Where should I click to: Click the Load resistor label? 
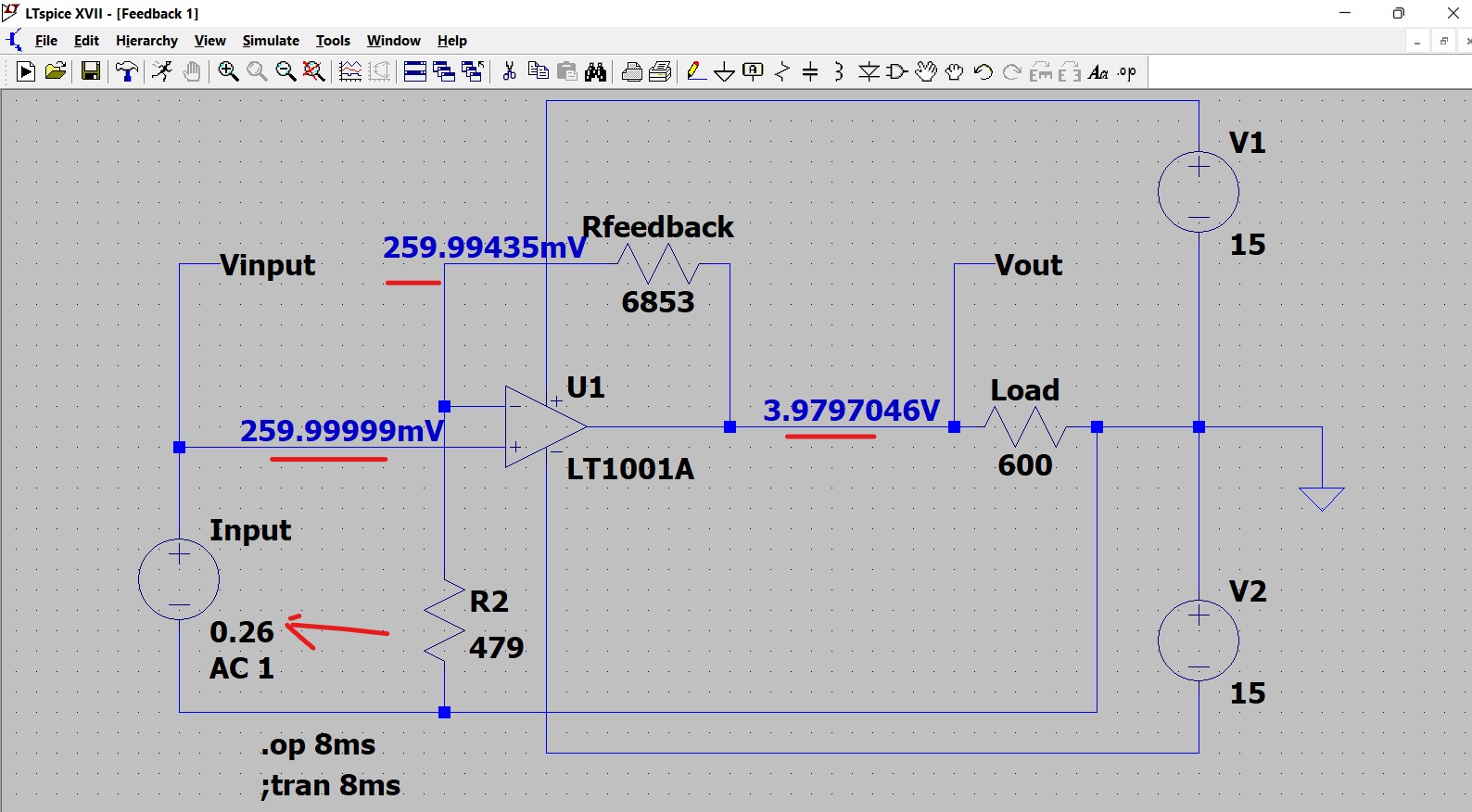pos(1025,390)
